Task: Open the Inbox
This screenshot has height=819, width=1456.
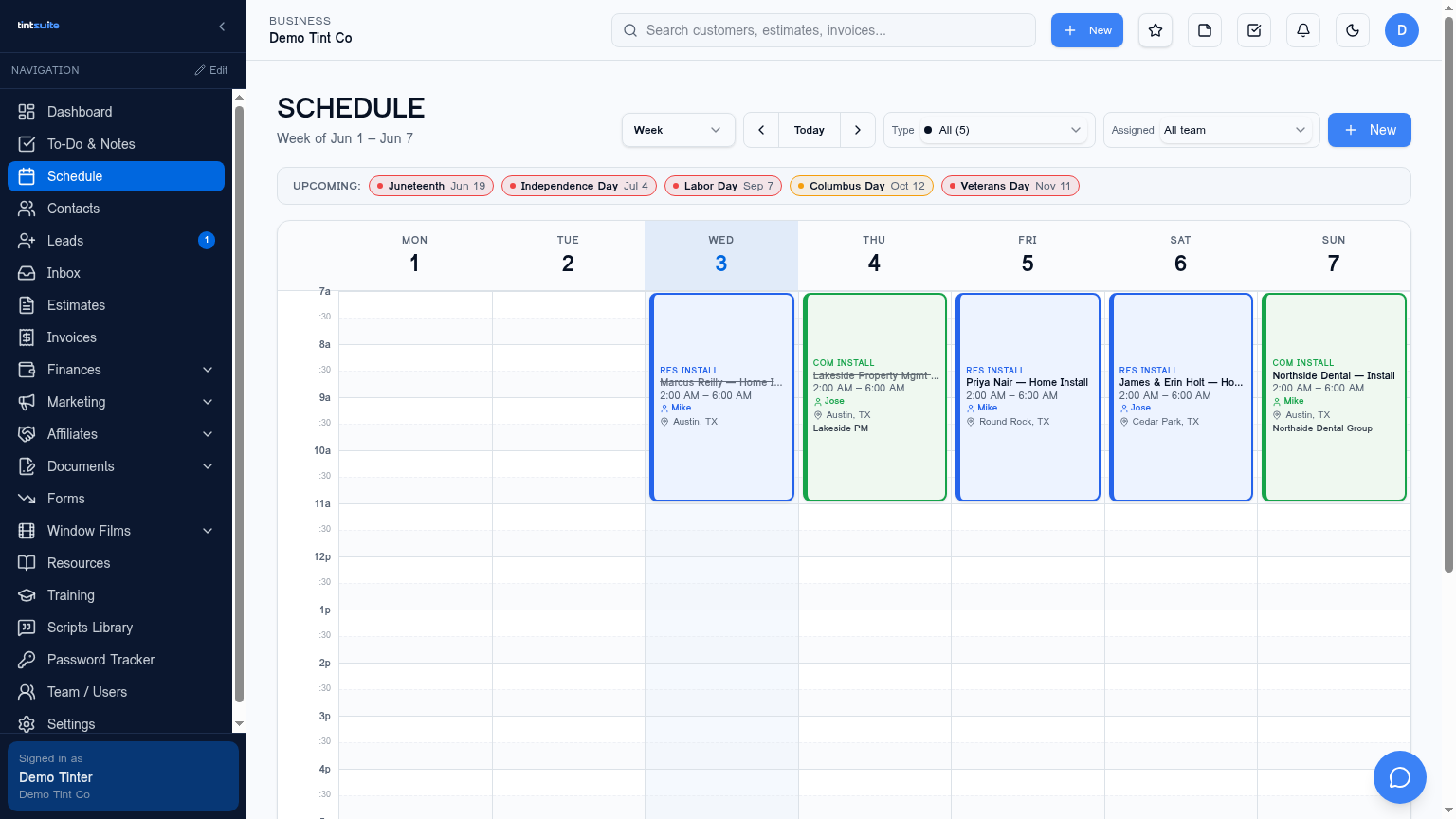Action: [x=116, y=273]
